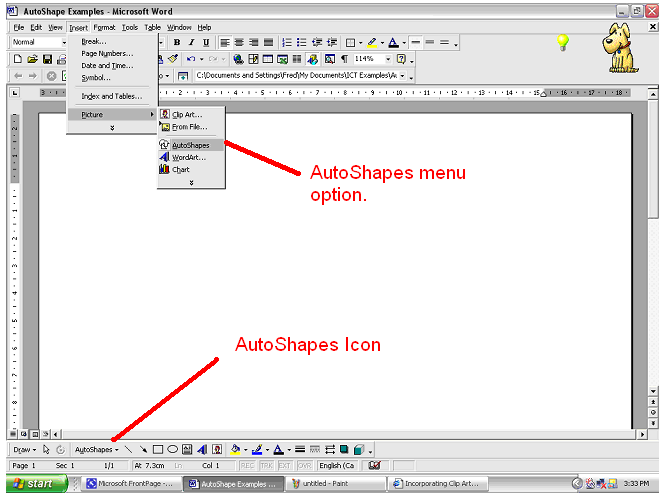Select the Arrow drawing tool
The width and height of the screenshot is (663, 498).
(x=143, y=449)
